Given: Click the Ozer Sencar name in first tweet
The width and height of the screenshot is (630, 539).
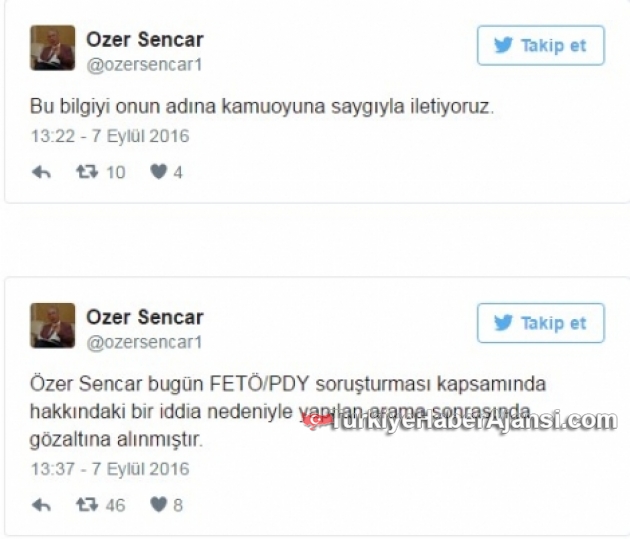Looking at the screenshot, I should click(145, 39).
